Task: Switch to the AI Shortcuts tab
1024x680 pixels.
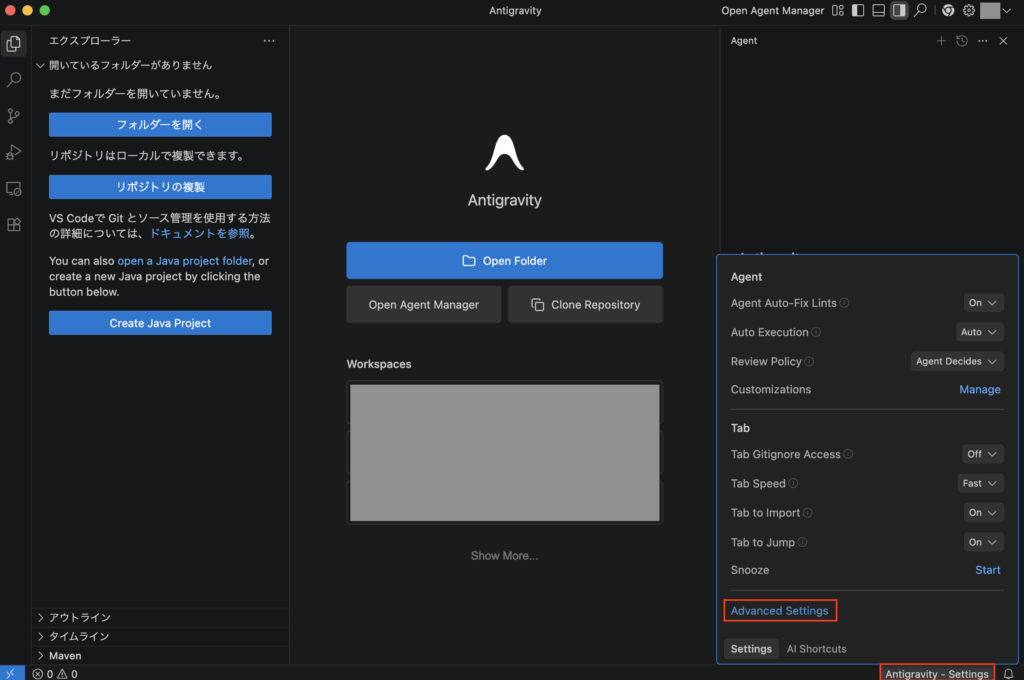Action: (816, 649)
